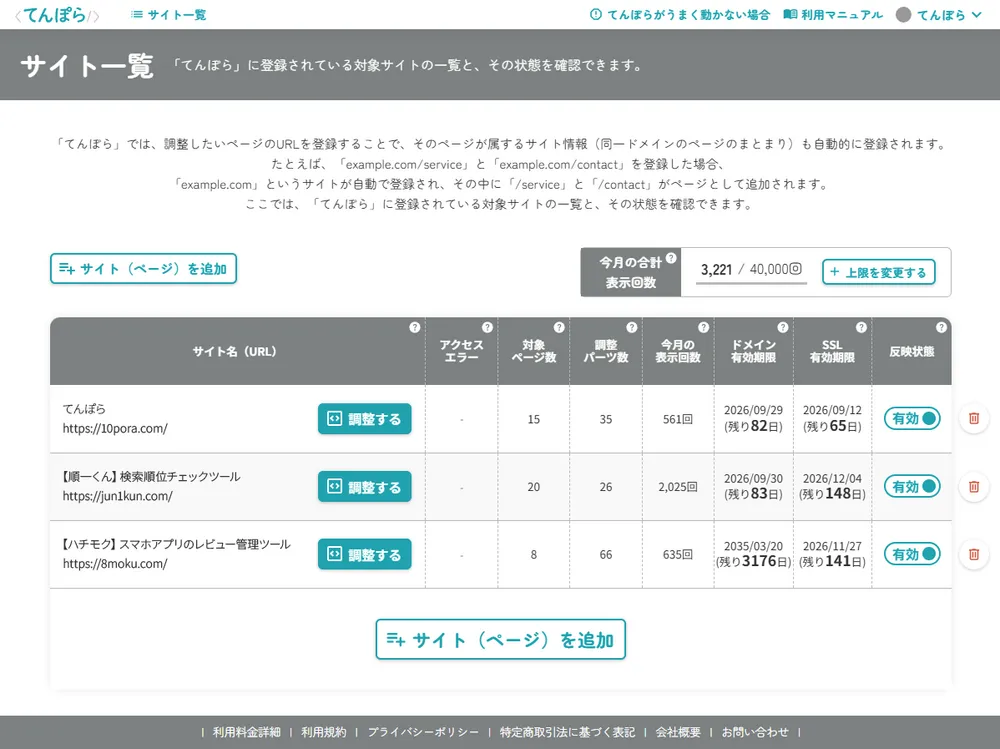Open てんぽらがうまく動かない場合 help link
This screenshot has width=1000, height=749.
[680, 15]
